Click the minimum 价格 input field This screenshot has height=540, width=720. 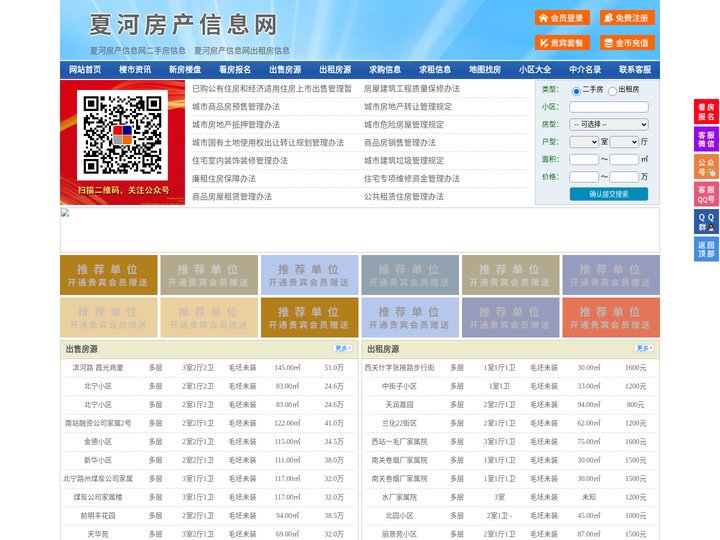coord(584,177)
